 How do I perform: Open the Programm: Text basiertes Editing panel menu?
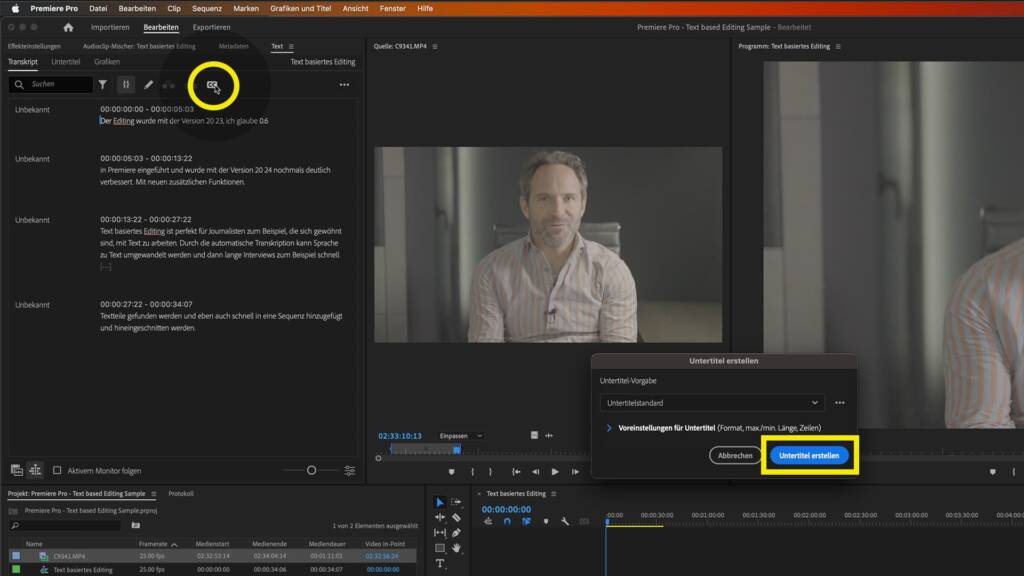(838, 46)
